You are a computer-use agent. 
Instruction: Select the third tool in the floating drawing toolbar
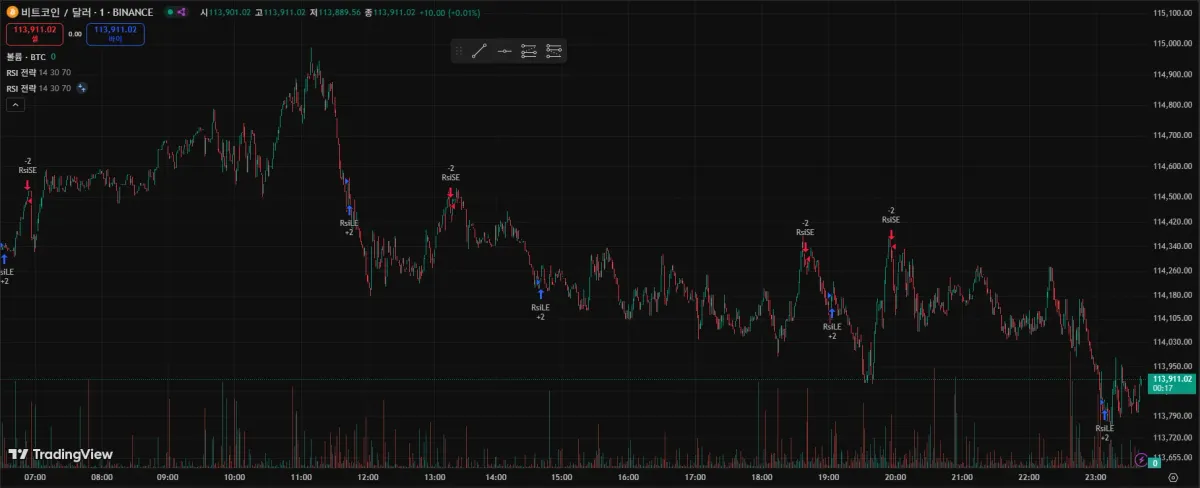pos(529,51)
